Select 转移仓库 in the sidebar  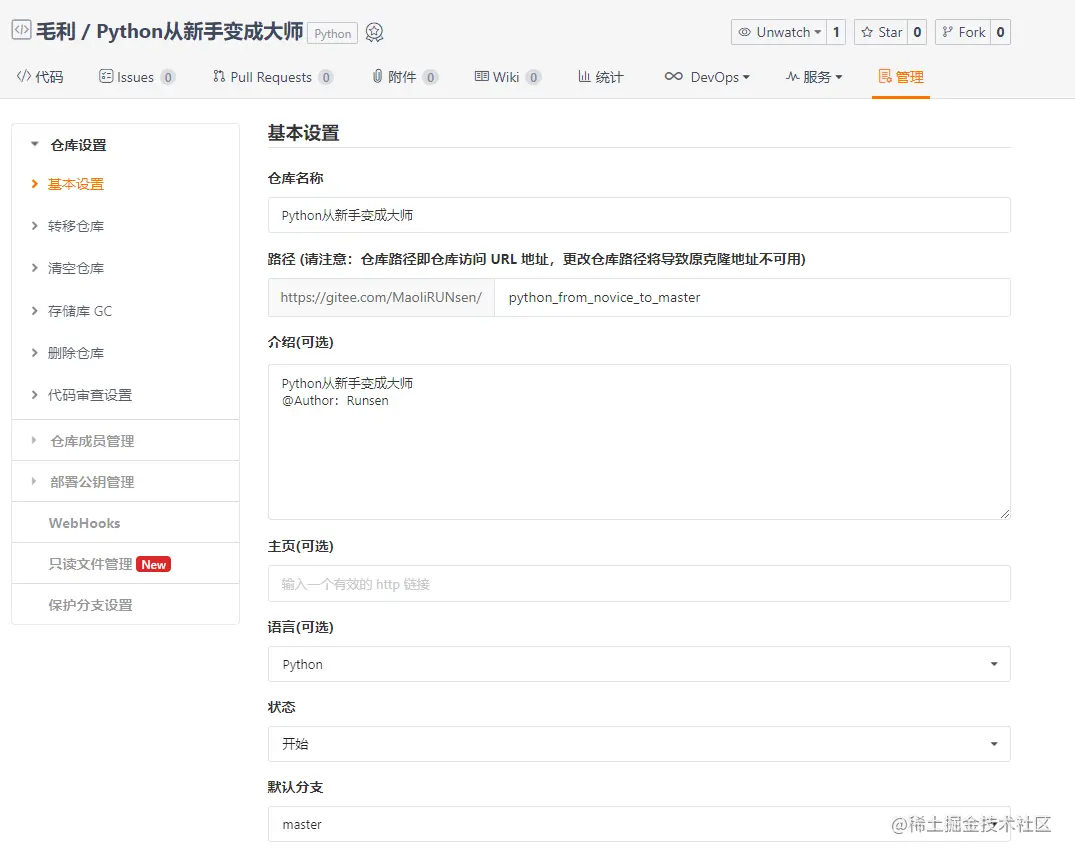75,226
